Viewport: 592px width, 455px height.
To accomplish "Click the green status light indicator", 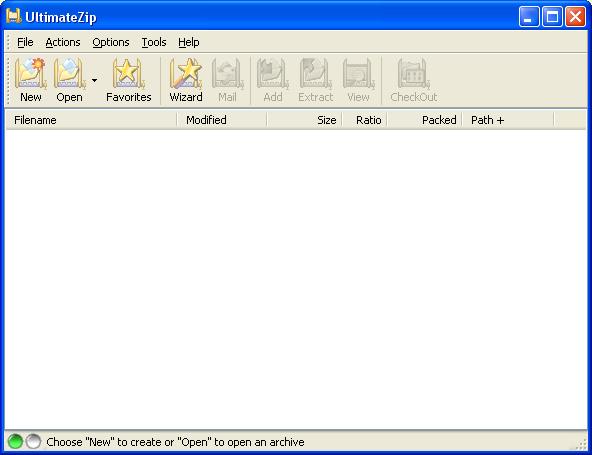I will click(x=15, y=441).
